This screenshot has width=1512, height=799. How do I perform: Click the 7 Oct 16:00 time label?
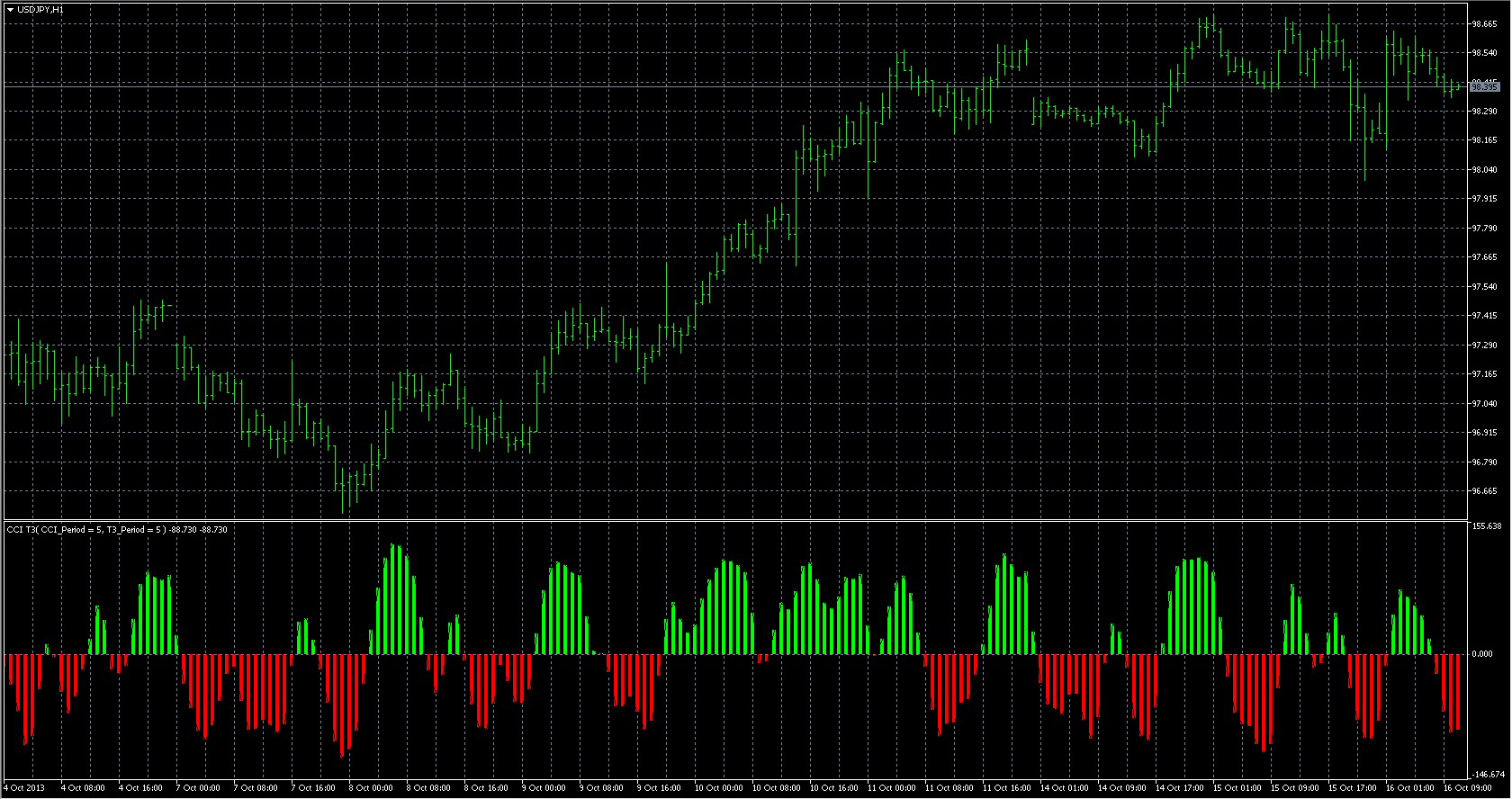[313, 788]
